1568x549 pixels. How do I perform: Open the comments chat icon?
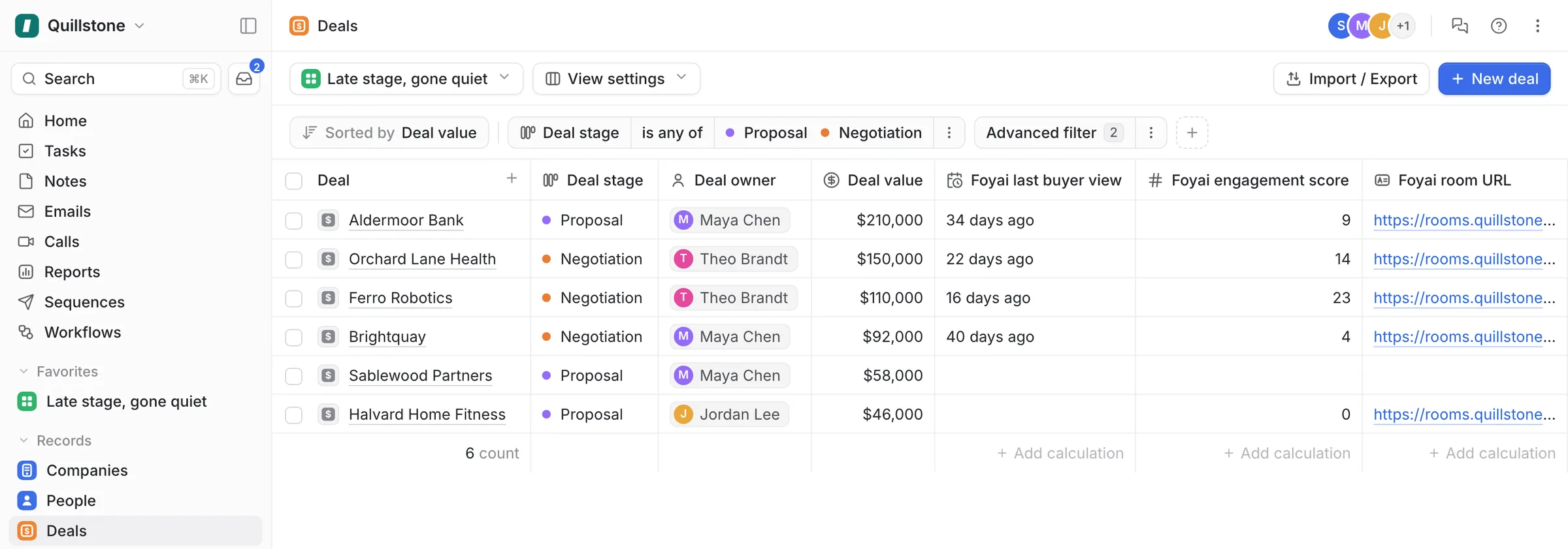tap(1460, 25)
